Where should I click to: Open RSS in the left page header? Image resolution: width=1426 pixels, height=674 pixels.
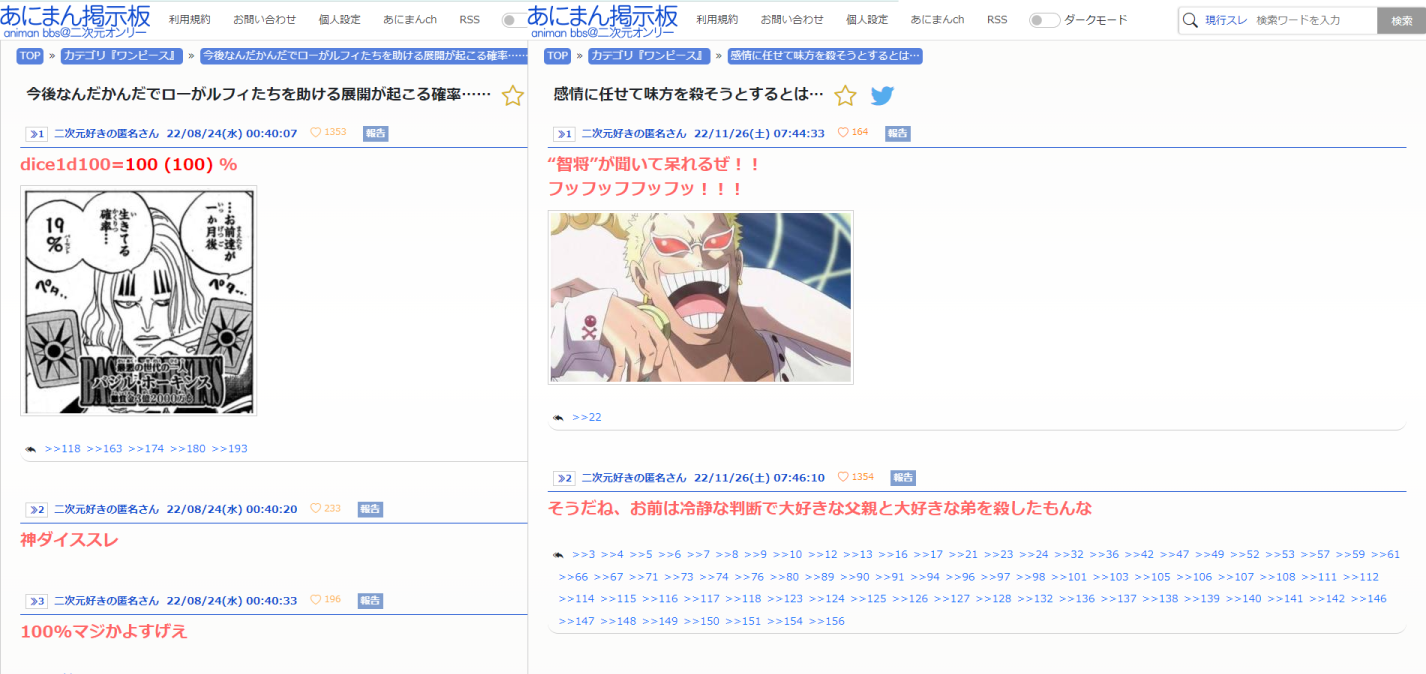click(470, 20)
